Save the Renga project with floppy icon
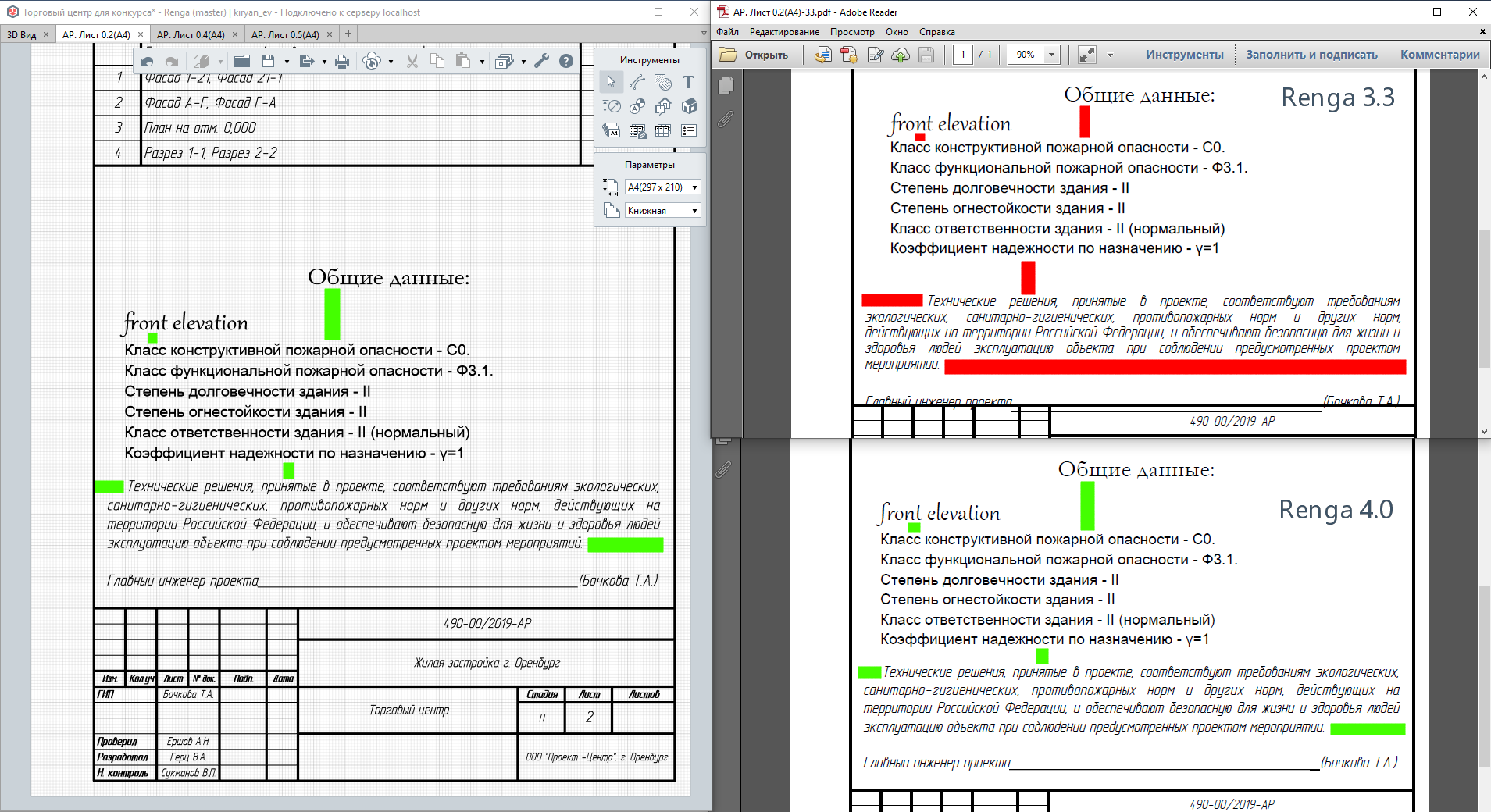1491x812 pixels. tap(268, 61)
